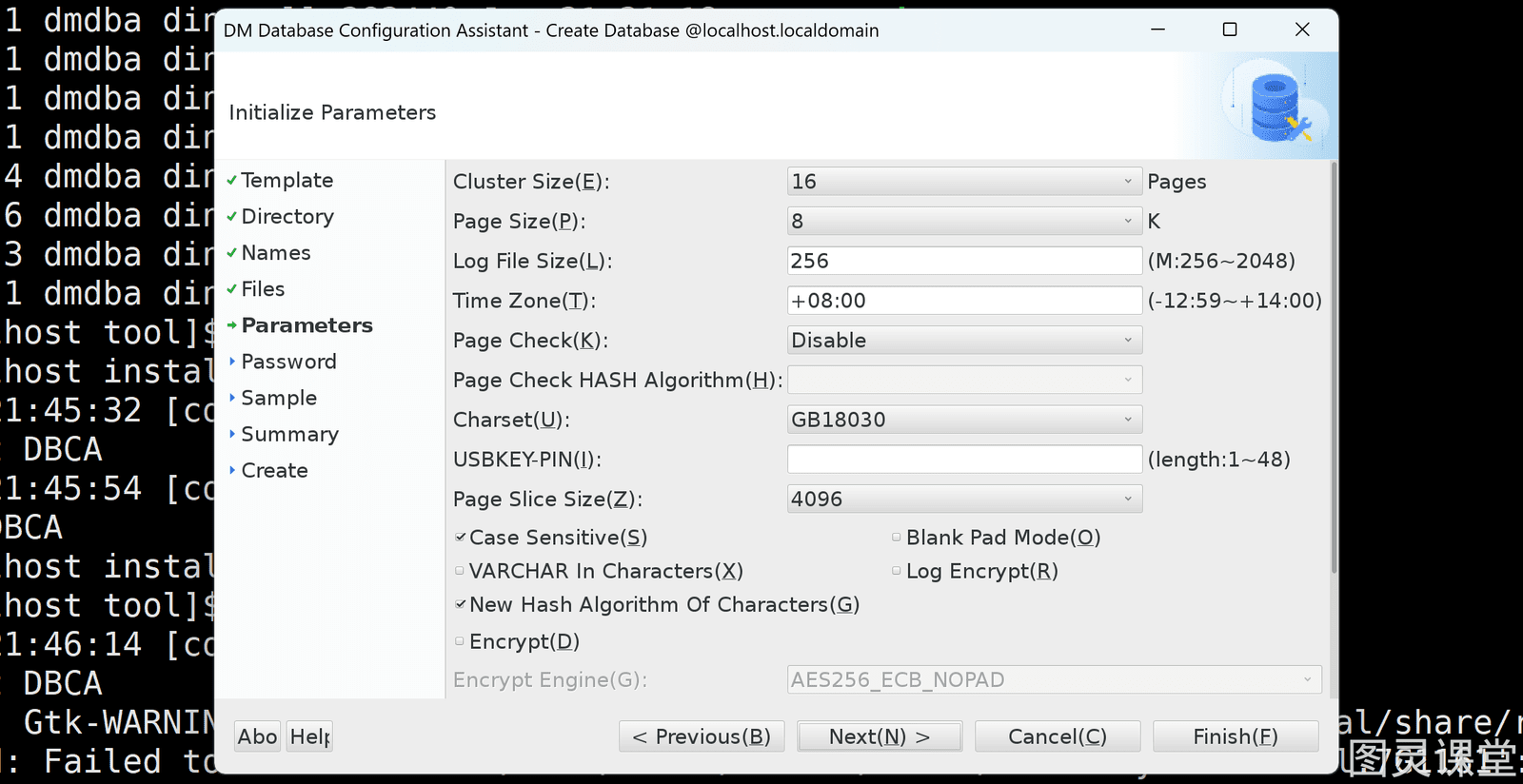Open Page Check HASH Algorithm dropdown
This screenshot has width=1523, height=784.
click(x=964, y=380)
